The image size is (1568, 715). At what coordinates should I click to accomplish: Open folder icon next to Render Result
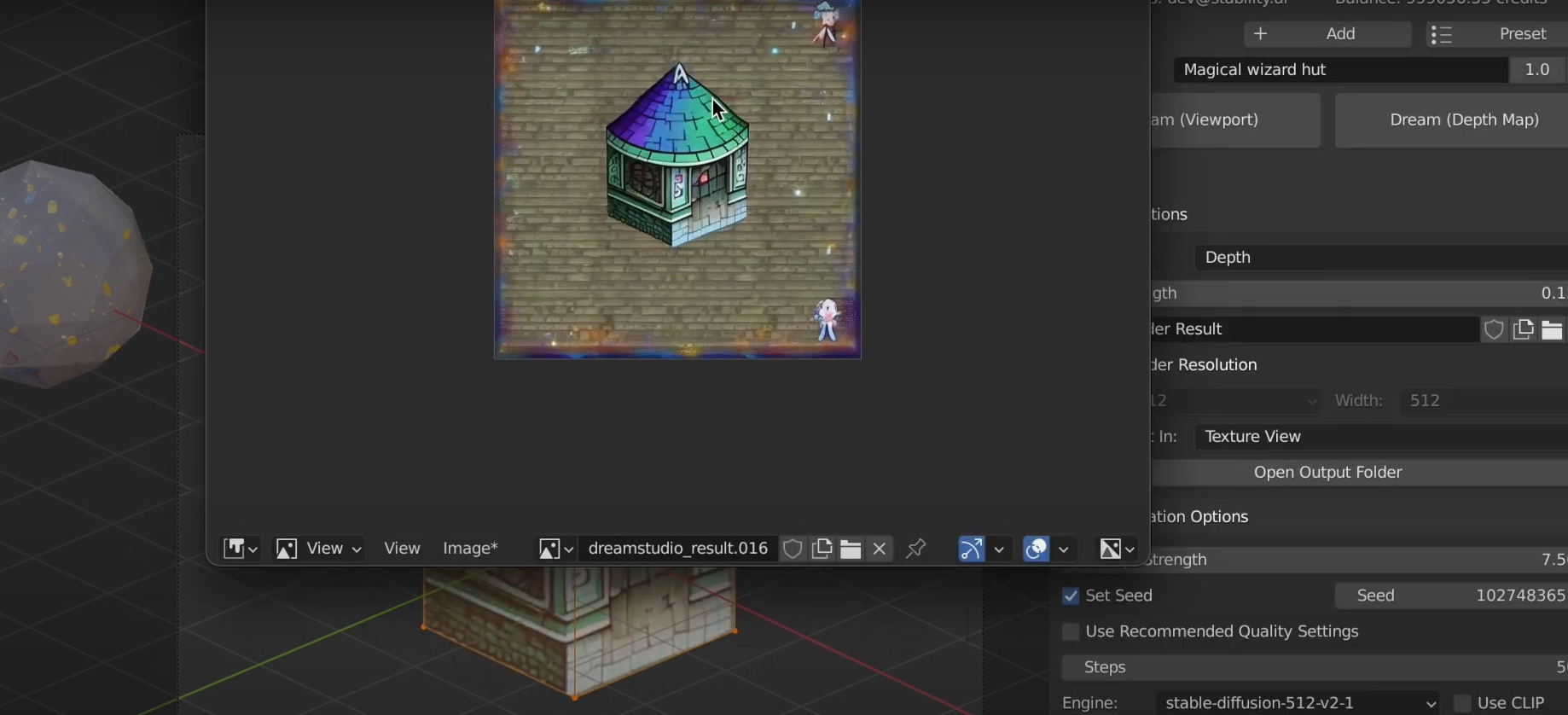pyautogui.click(x=1552, y=329)
